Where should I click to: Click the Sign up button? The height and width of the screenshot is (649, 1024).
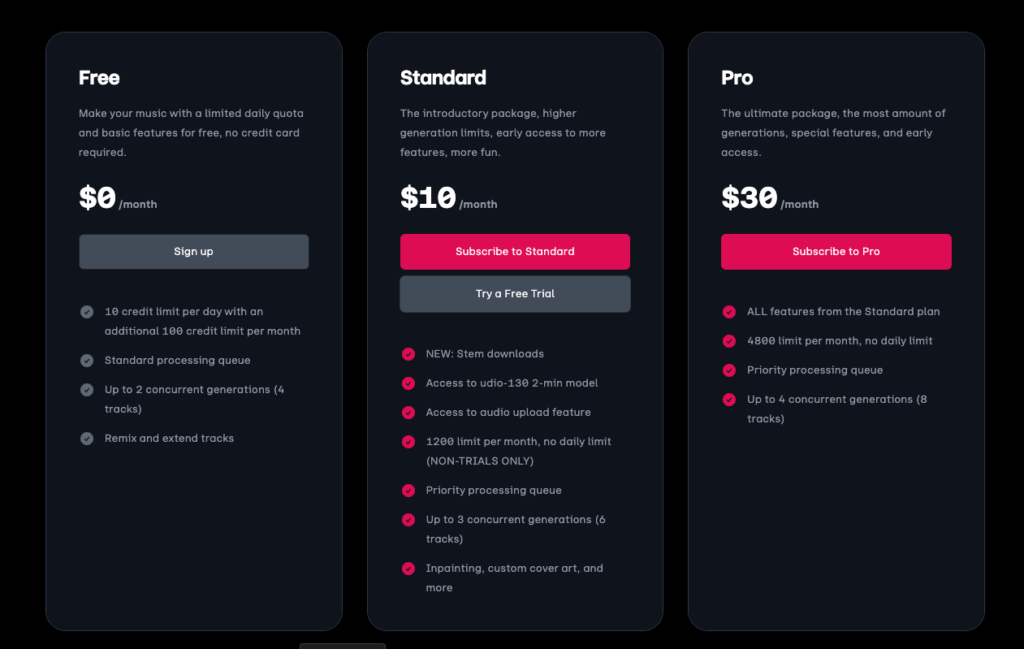click(194, 251)
